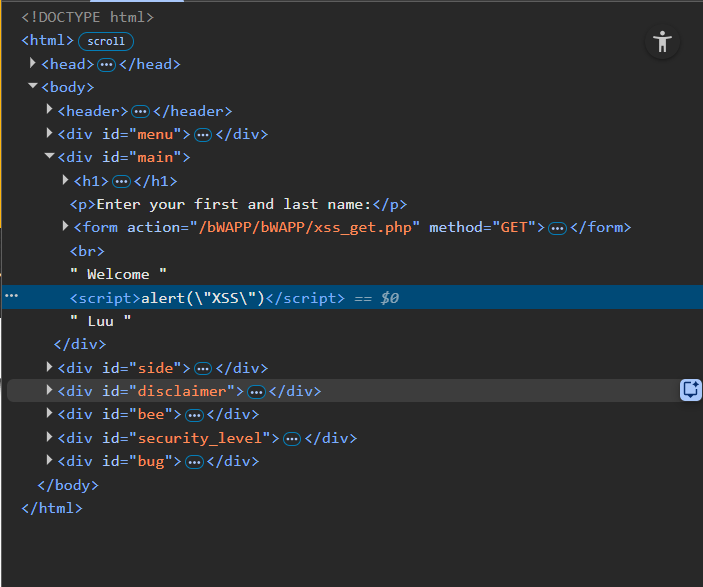
Task: Expand the head element arrow
Action: point(33,63)
